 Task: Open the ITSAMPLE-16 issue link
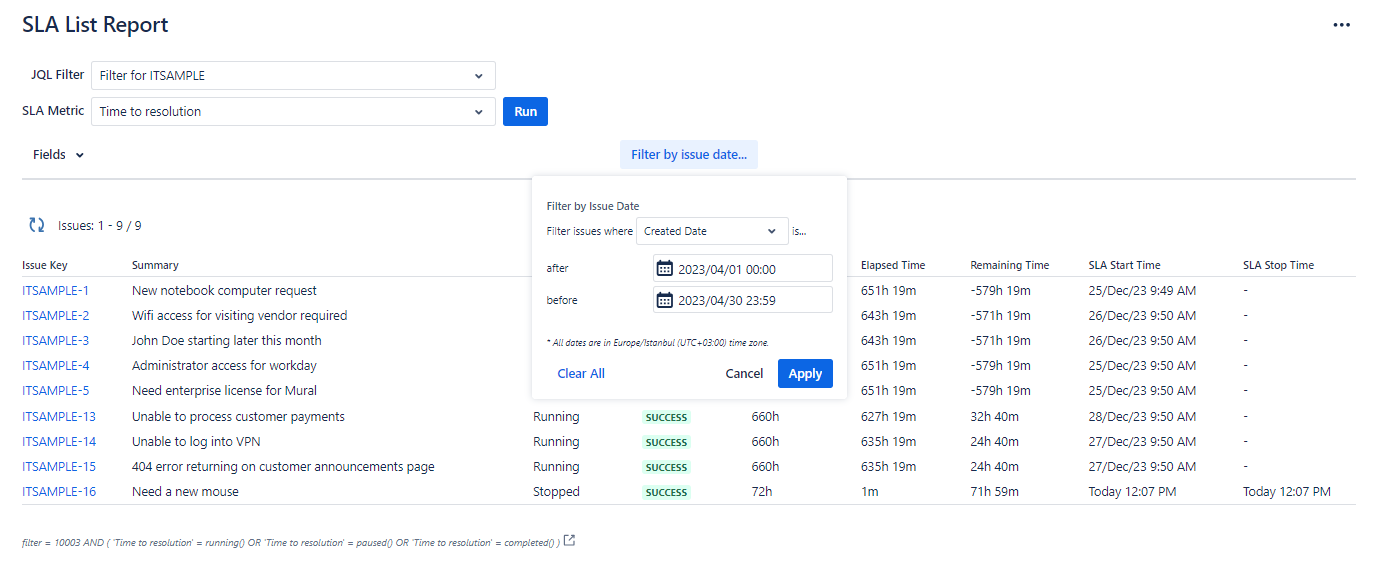pos(59,492)
